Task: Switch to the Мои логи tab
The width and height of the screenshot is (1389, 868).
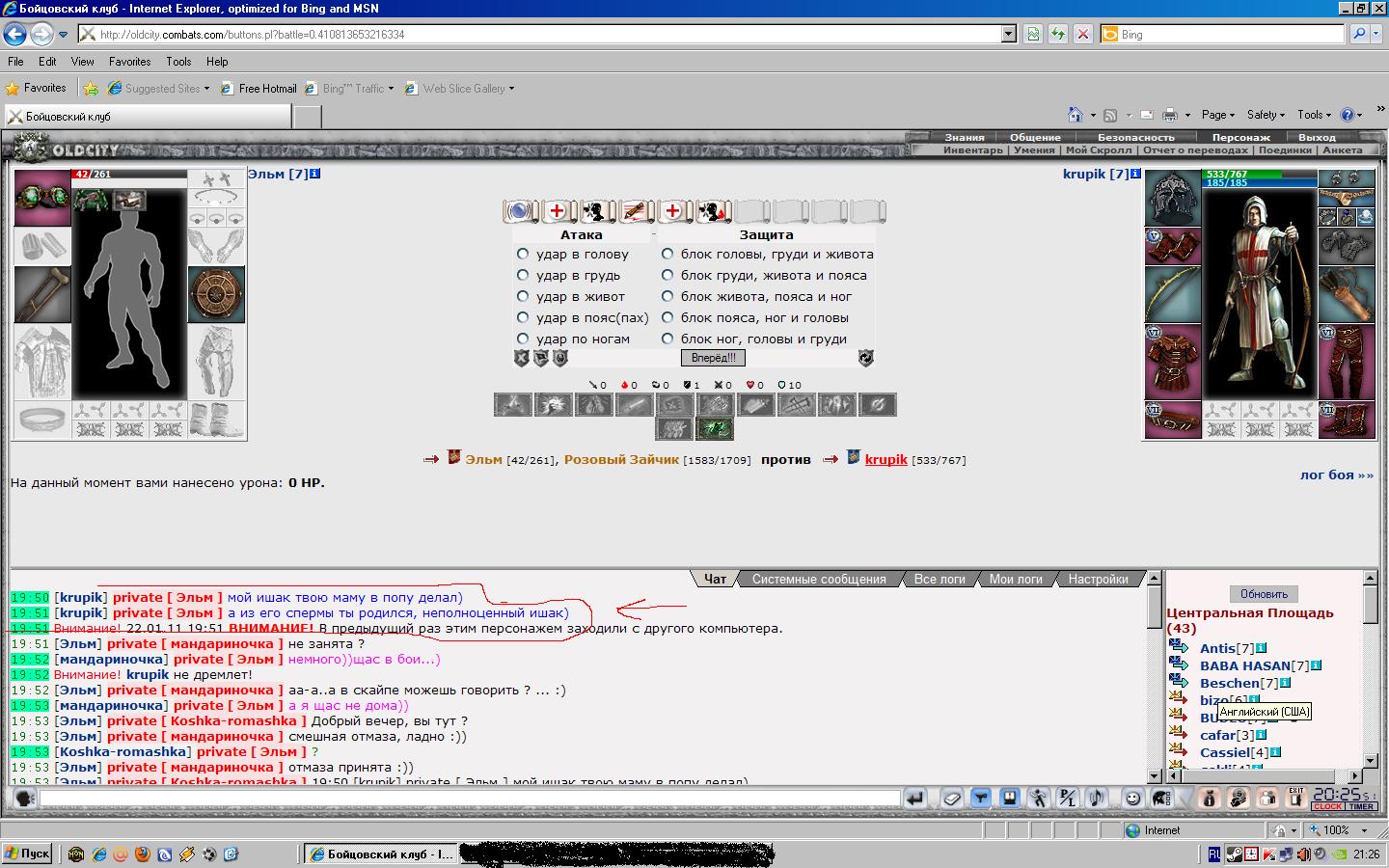Action: pyautogui.click(x=1016, y=579)
